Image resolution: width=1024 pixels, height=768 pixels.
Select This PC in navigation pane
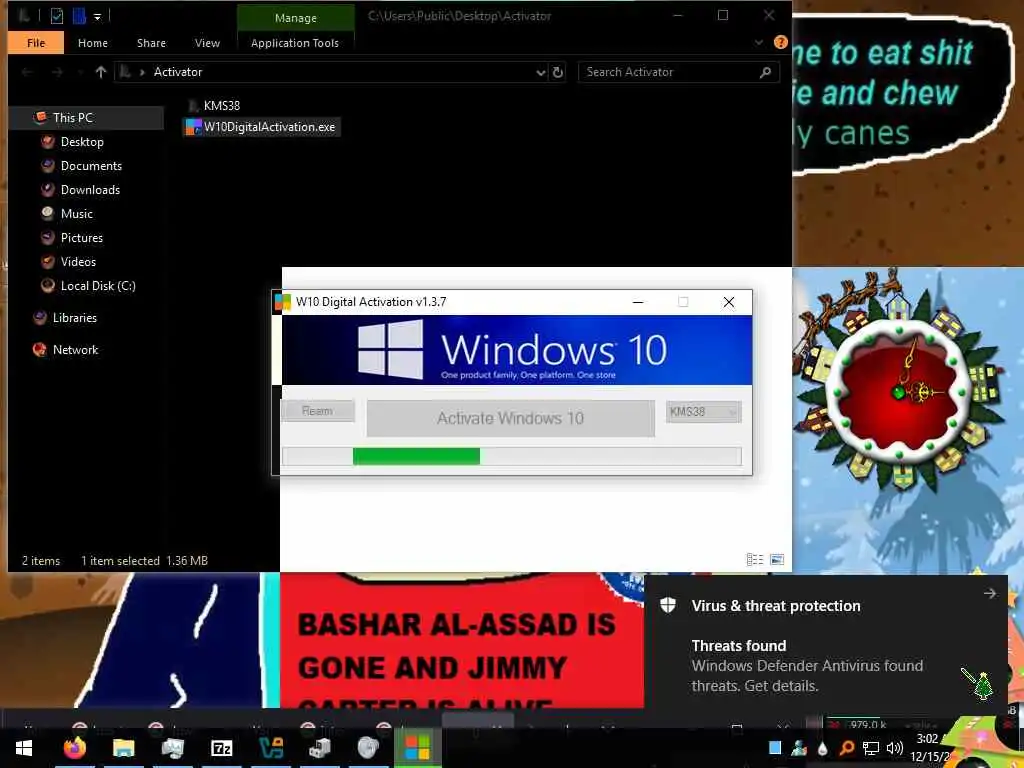coord(72,118)
